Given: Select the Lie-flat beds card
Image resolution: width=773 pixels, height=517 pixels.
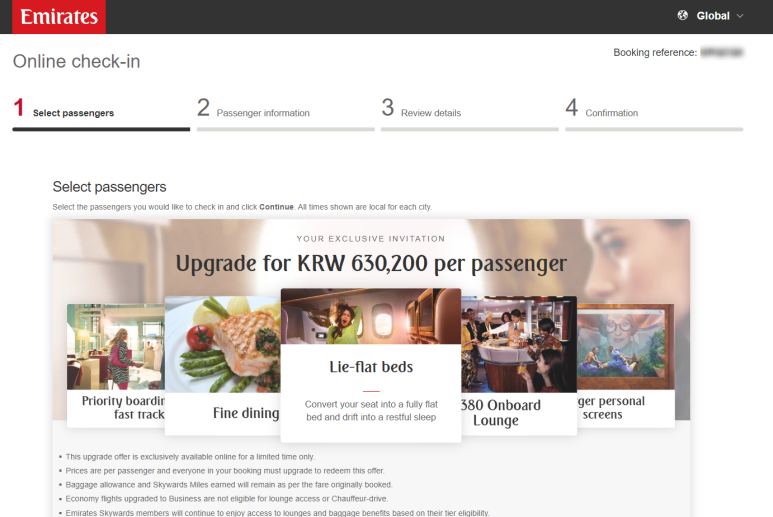Looking at the screenshot, I should tap(371, 365).
